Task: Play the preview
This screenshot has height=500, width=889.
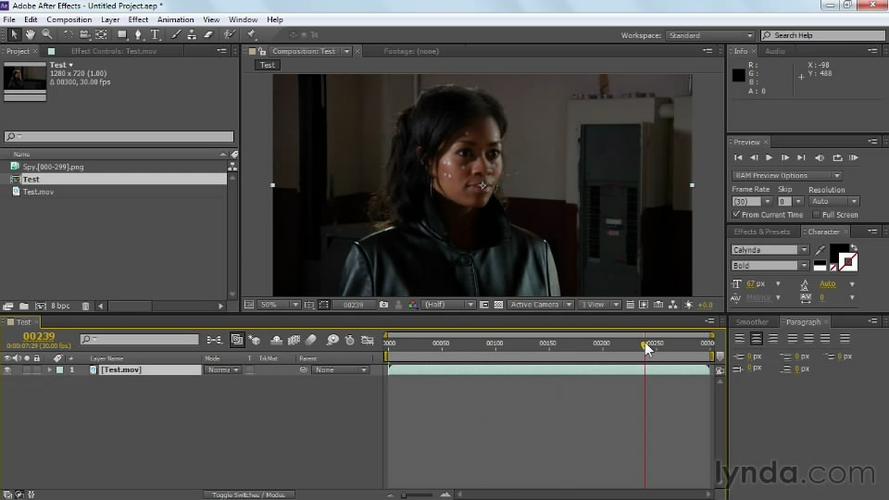Action: [769, 158]
